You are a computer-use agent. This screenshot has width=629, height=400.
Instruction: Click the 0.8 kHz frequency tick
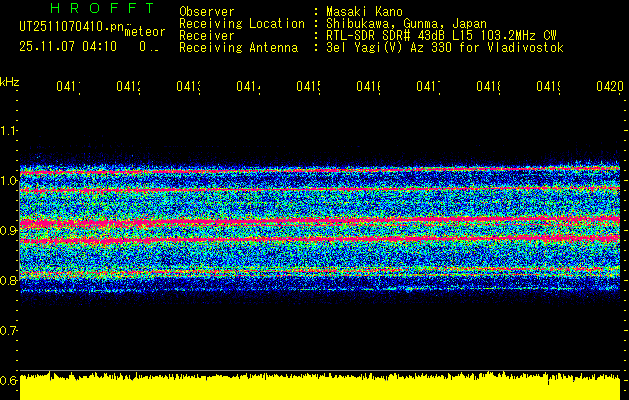(x=9, y=281)
